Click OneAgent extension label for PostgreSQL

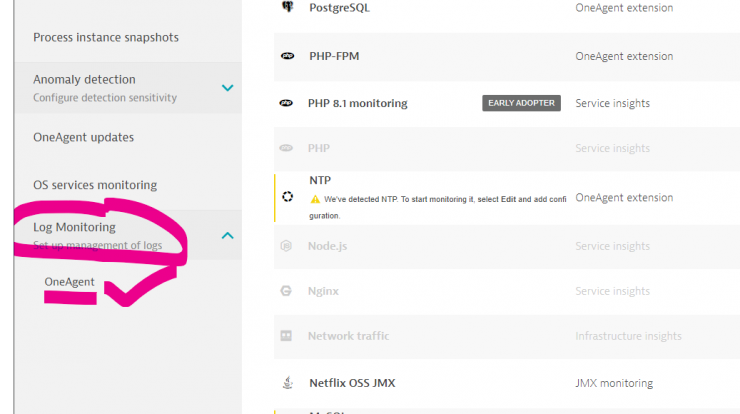point(624,8)
